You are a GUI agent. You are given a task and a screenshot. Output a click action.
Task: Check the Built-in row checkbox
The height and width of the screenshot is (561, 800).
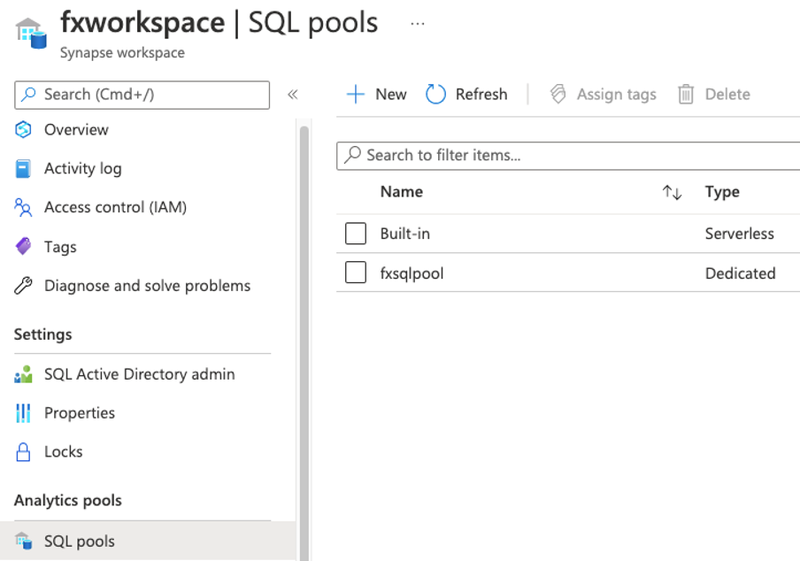(356, 234)
